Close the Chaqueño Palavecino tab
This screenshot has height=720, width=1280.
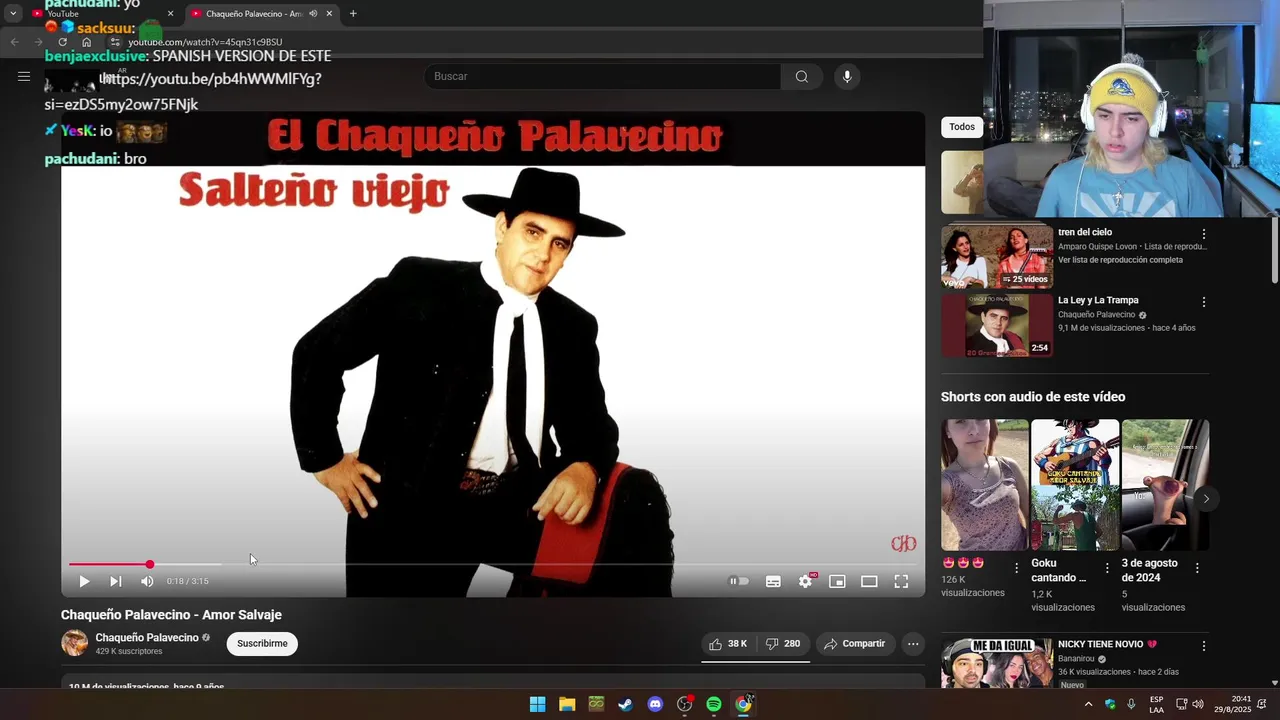point(330,14)
